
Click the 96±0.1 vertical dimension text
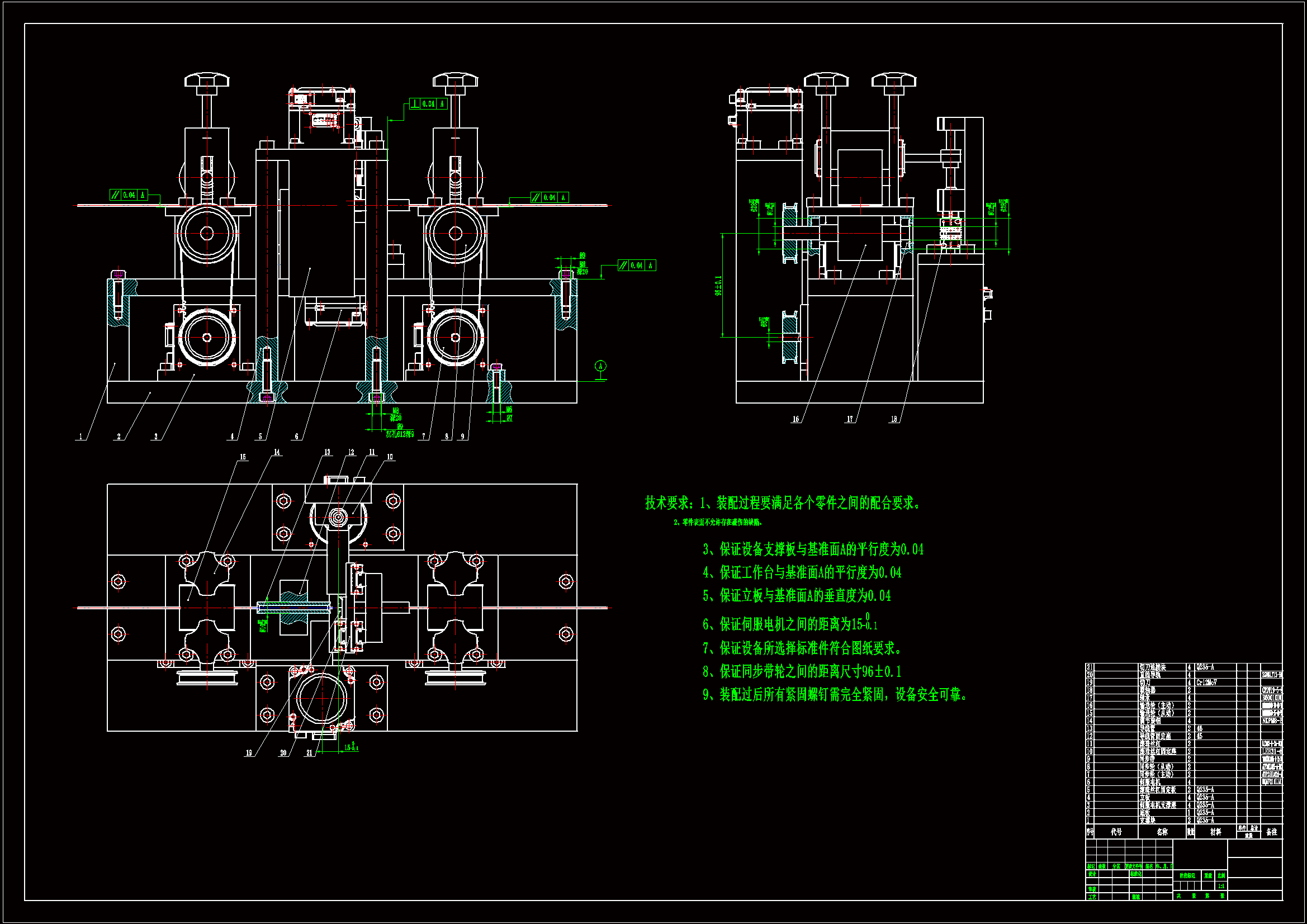click(718, 286)
